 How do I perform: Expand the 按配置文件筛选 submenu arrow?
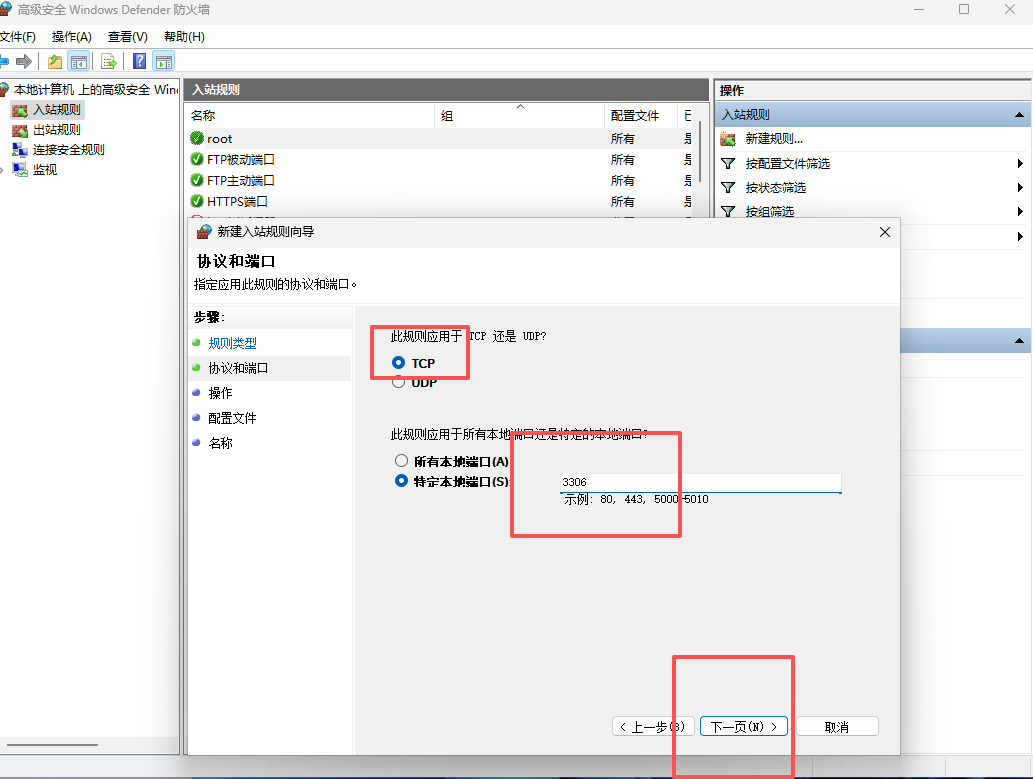pyautogui.click(x=1020, y=163)
